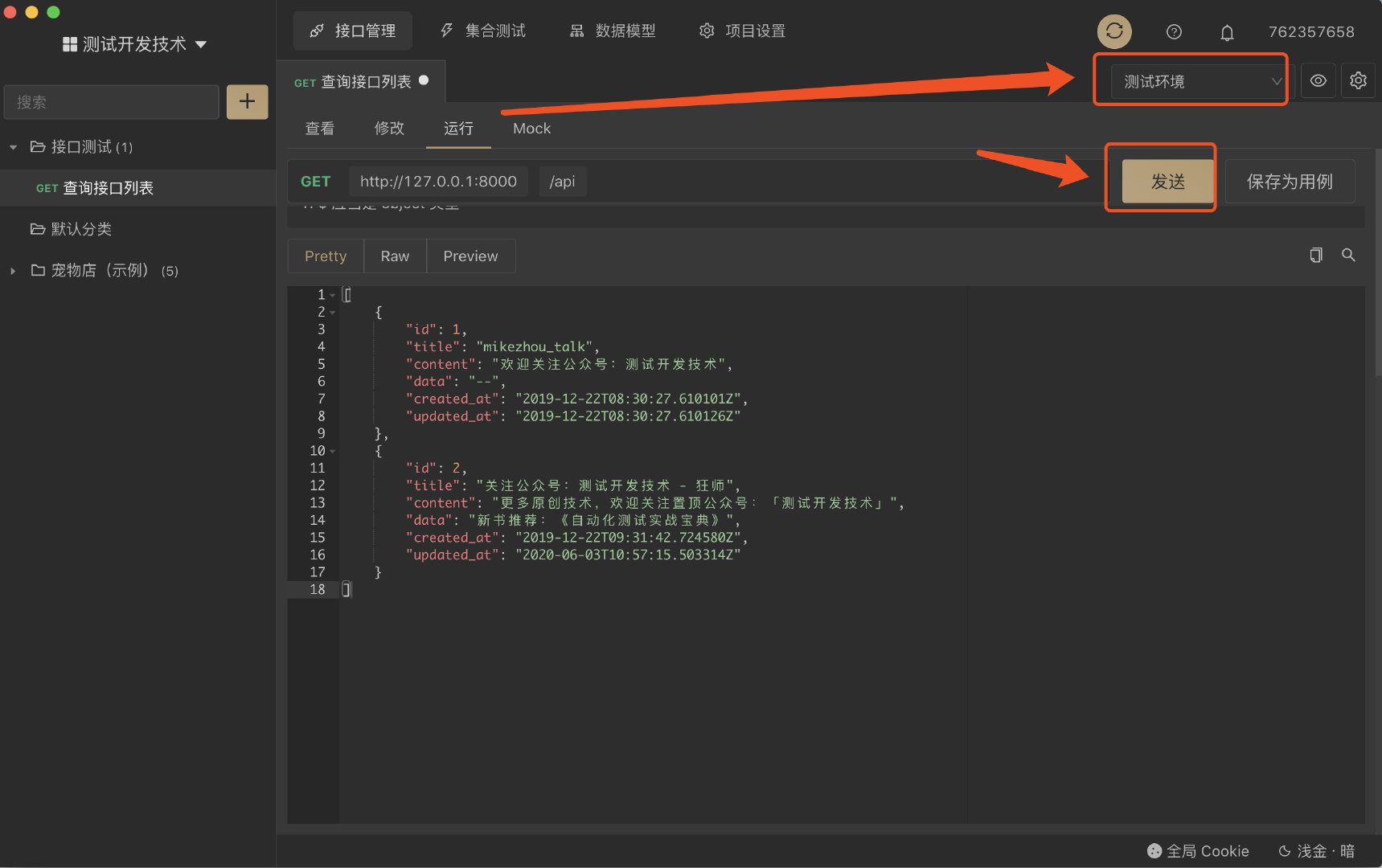Open the 测试开发技术 project dropdown arrow
Screen dimensions: 1382x868
201,44
